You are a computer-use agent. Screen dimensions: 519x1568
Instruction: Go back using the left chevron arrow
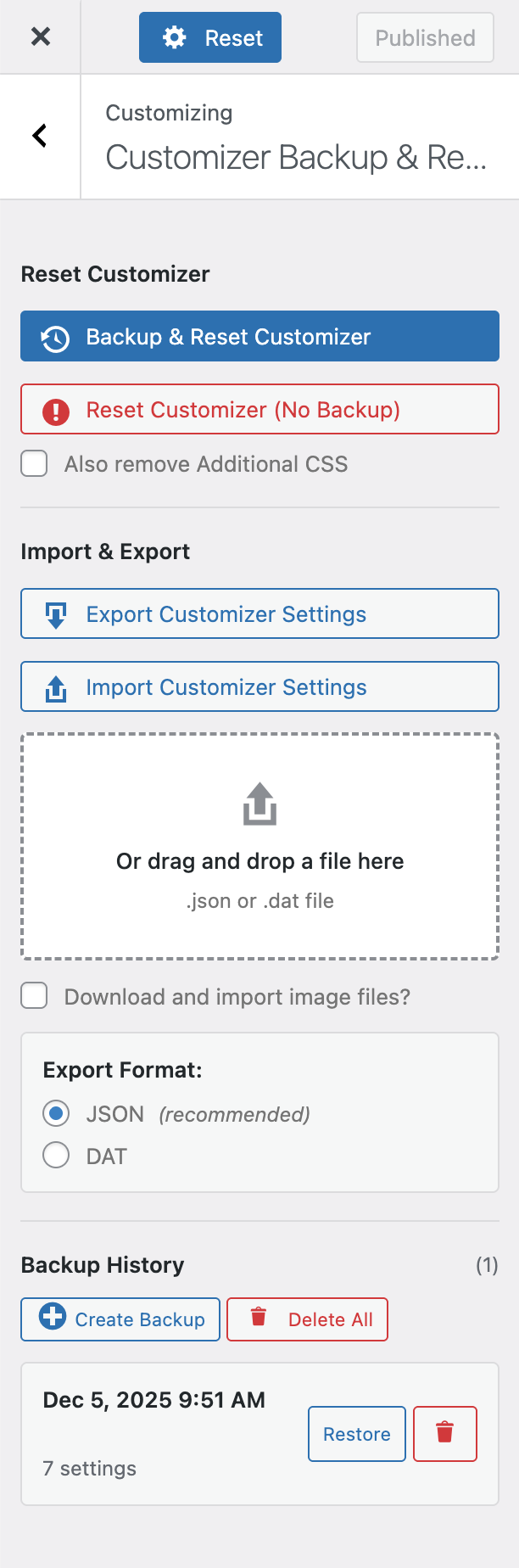click(x=39, y=136)
